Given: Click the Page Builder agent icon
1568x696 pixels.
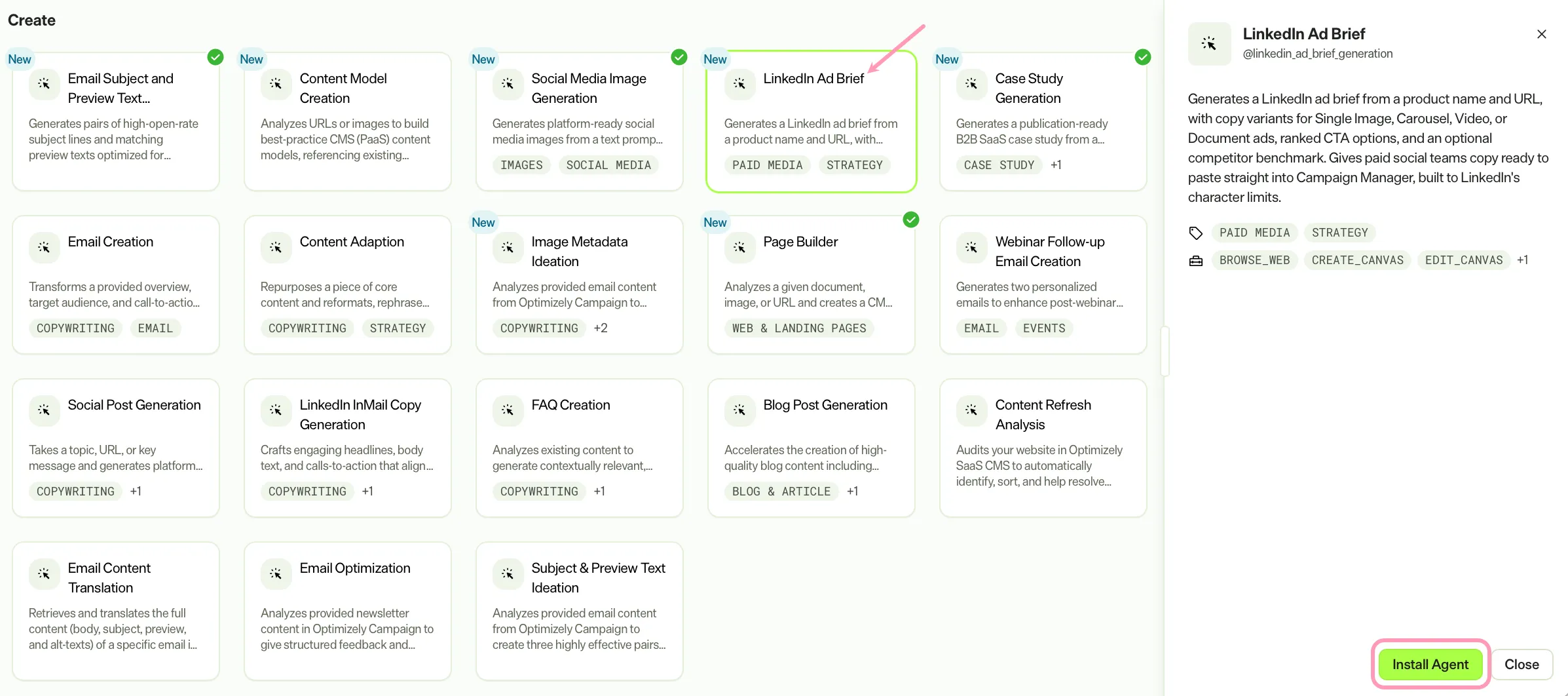Looking at the screenshot, I should pyautogui.click(x=739, y=247).
